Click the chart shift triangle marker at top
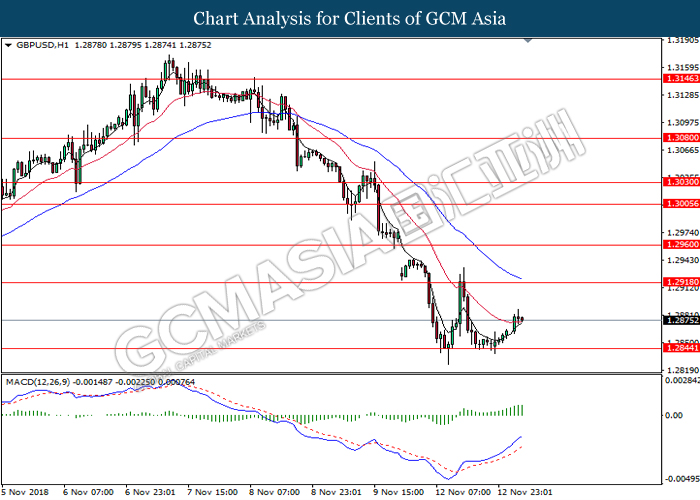Image resolution: width=700 pixels, height=500 pixels. tap(528, 41)
